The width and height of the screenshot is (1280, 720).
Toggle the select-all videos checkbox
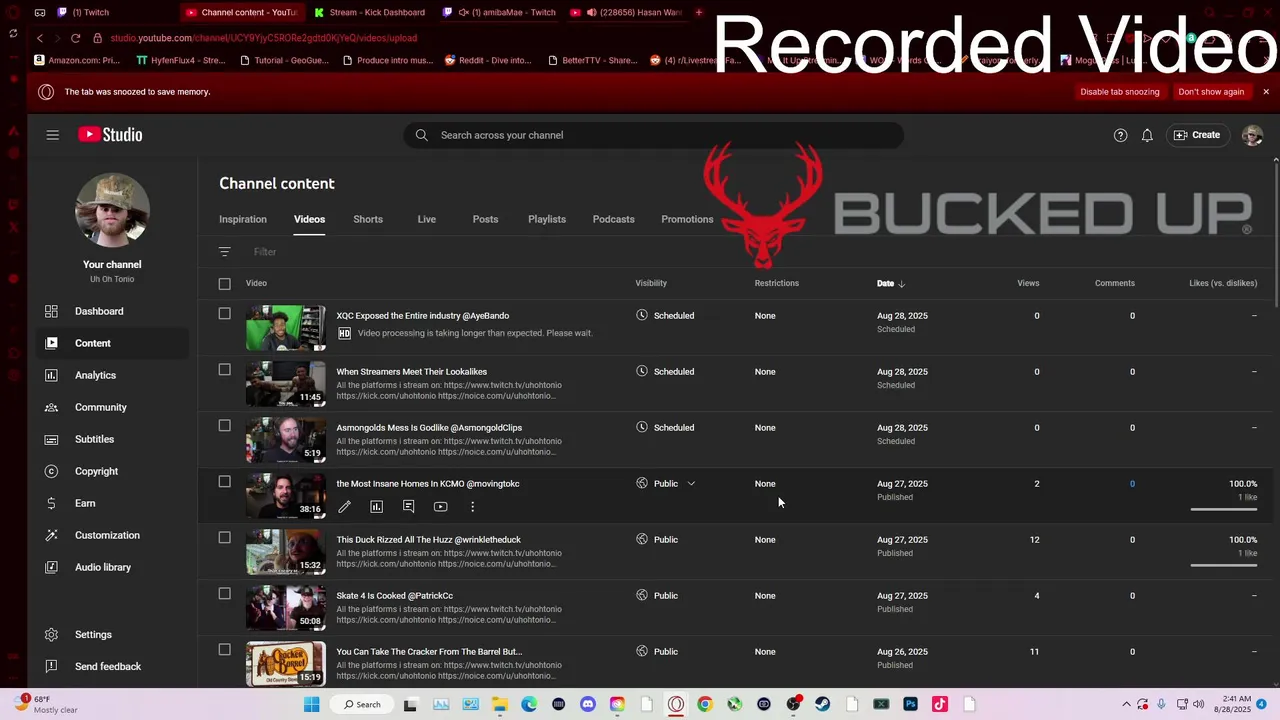point(224,284)
